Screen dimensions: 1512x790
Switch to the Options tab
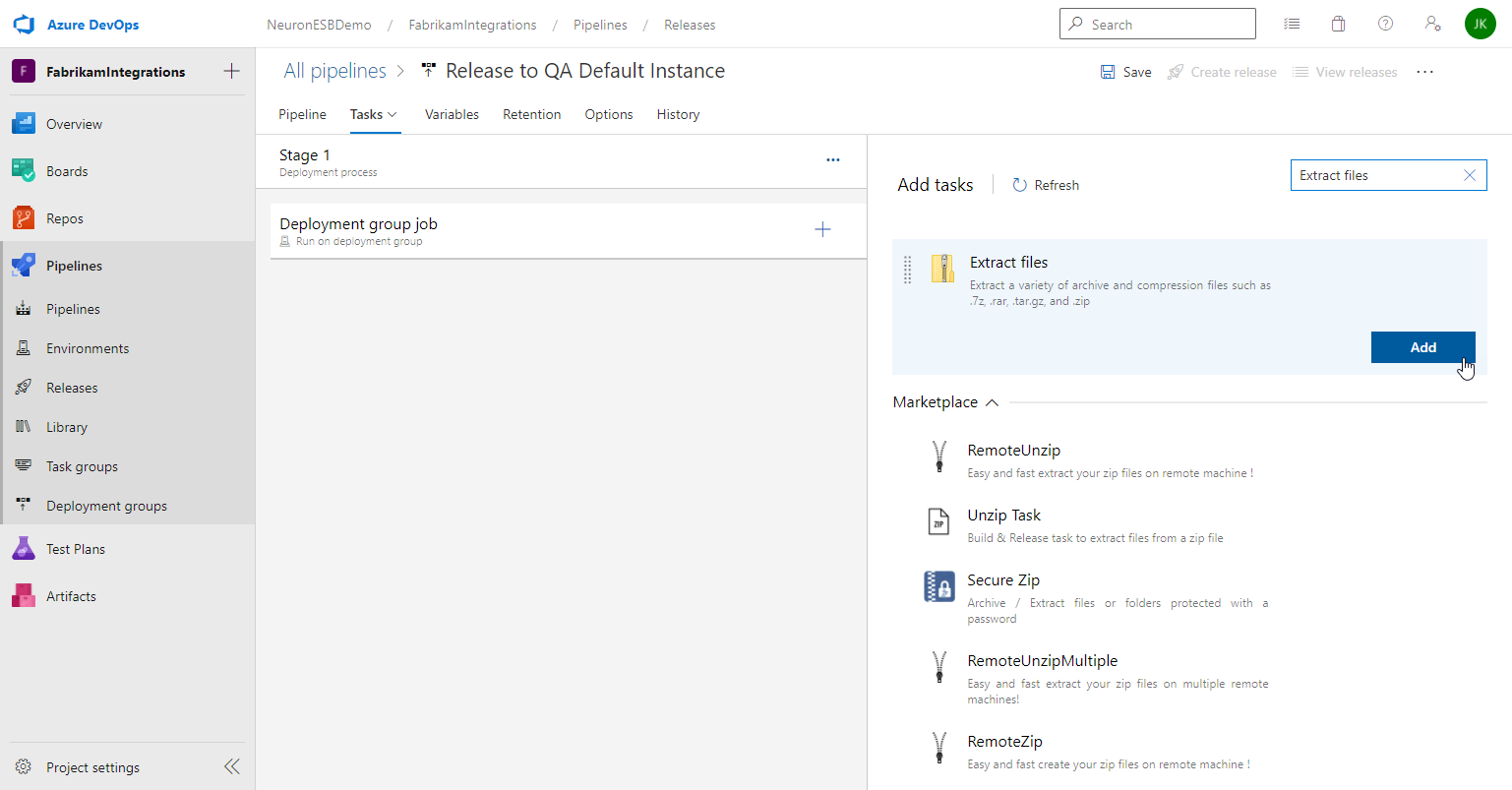pyautogui.click(x=609, y=114)
